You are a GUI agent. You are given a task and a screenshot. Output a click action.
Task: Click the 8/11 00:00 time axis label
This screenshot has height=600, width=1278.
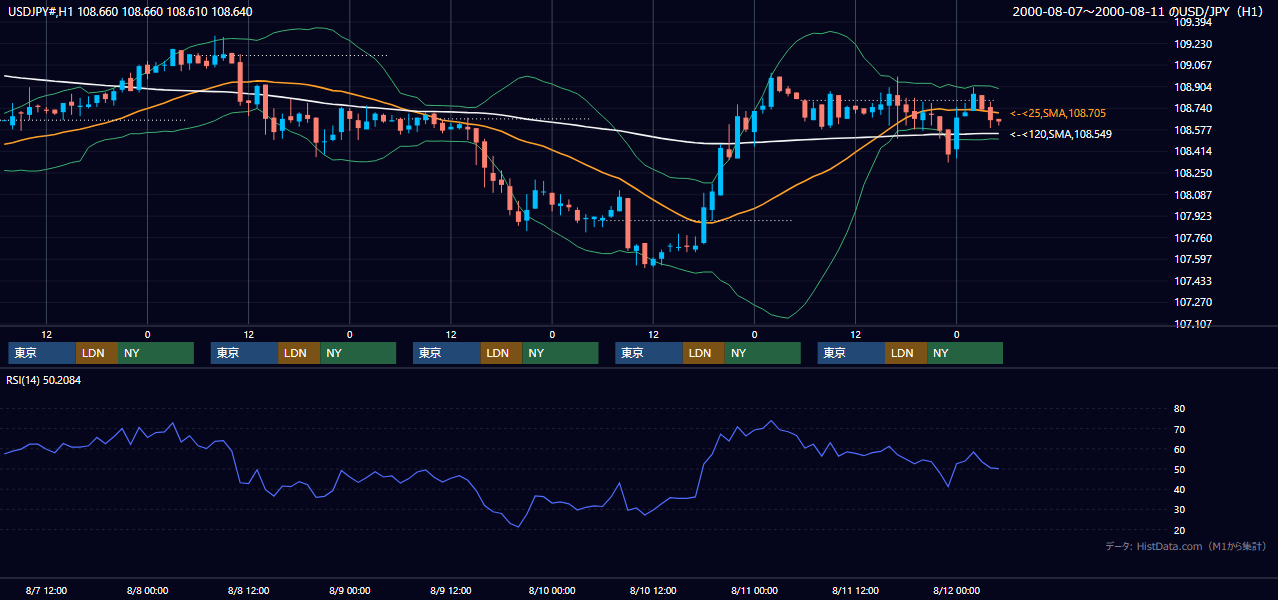(754, 590)
